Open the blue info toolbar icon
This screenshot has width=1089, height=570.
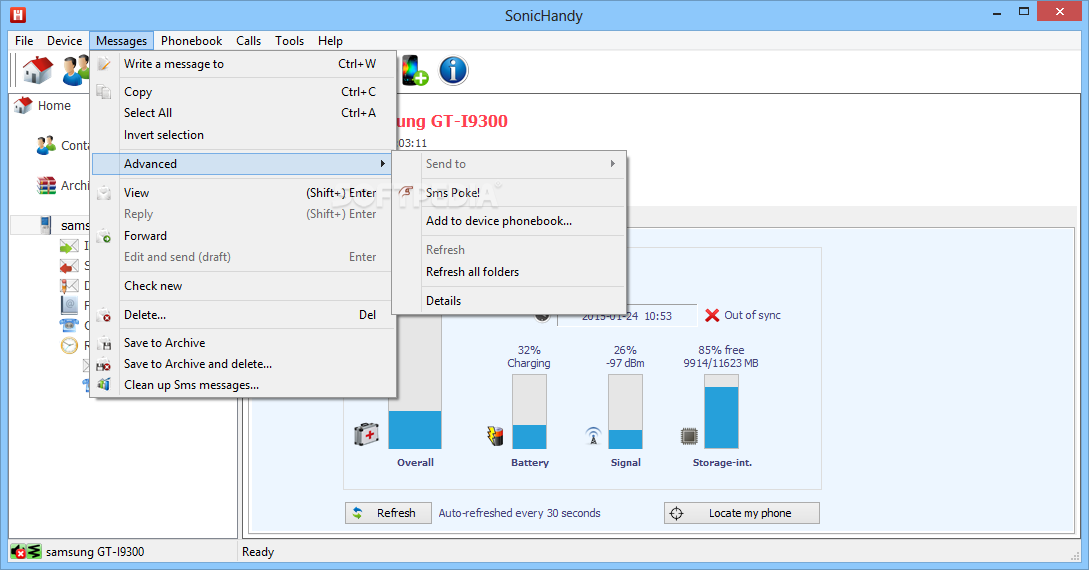[454, 70]
